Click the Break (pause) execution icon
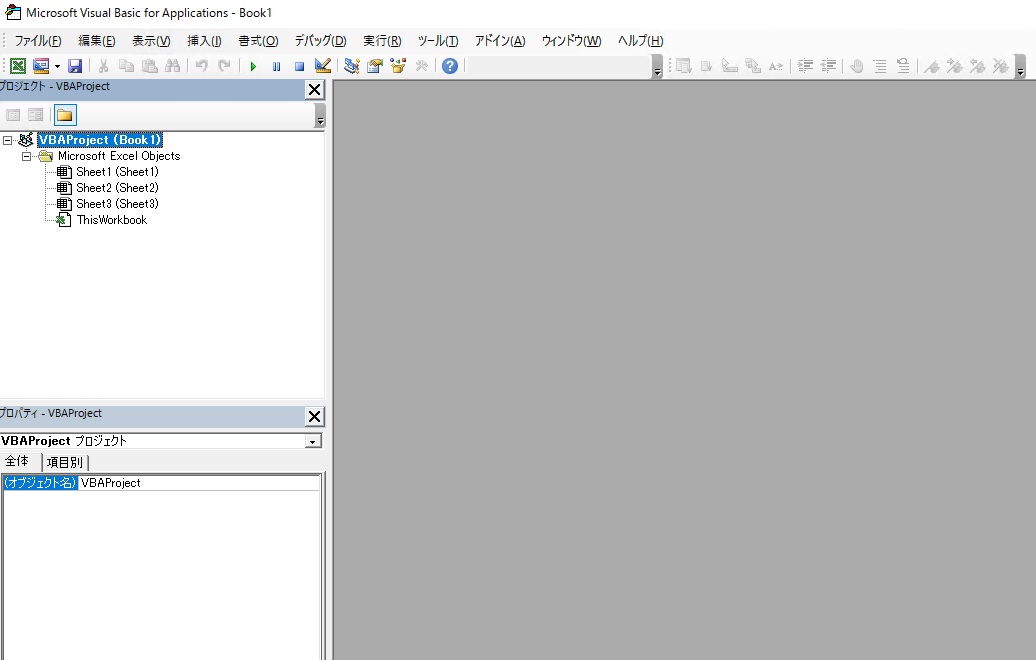 click(276, 66)
